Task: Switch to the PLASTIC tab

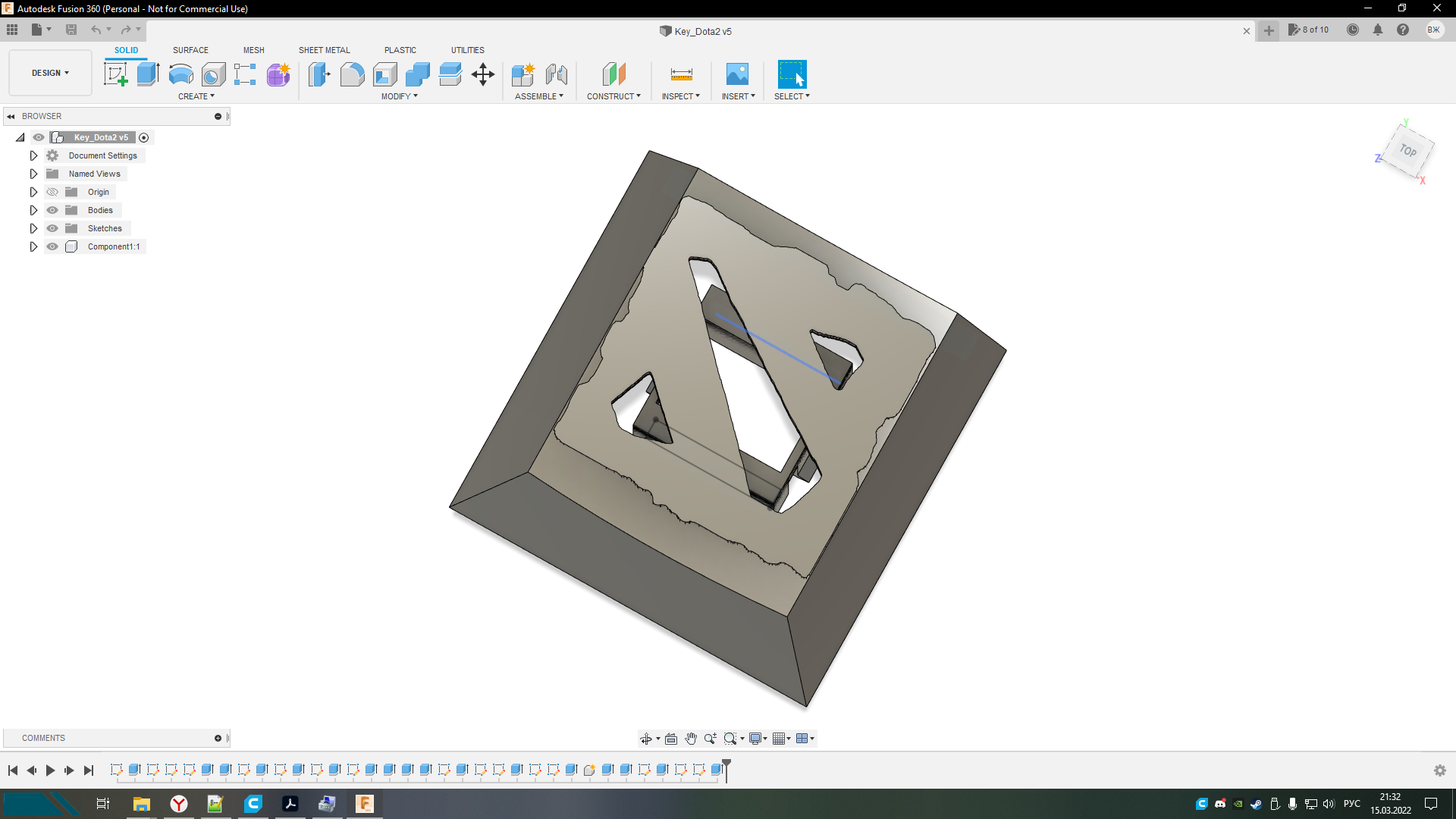Action: click(x=400, y=50)
